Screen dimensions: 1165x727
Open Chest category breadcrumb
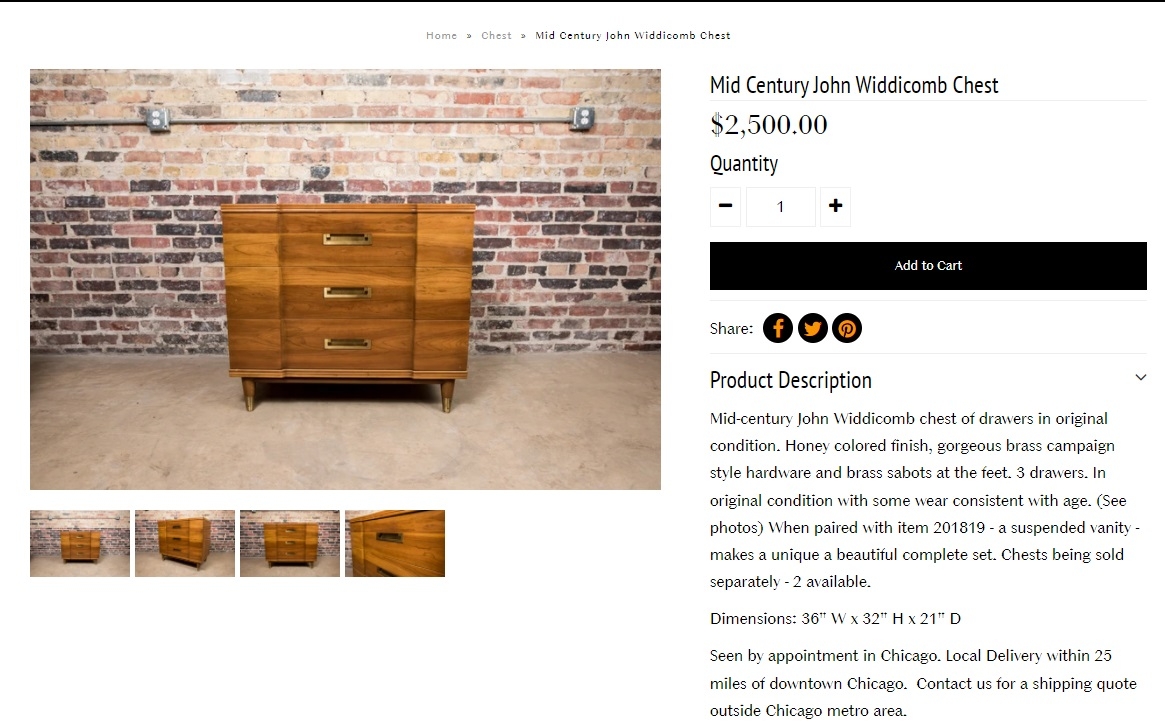pos(496,36)
